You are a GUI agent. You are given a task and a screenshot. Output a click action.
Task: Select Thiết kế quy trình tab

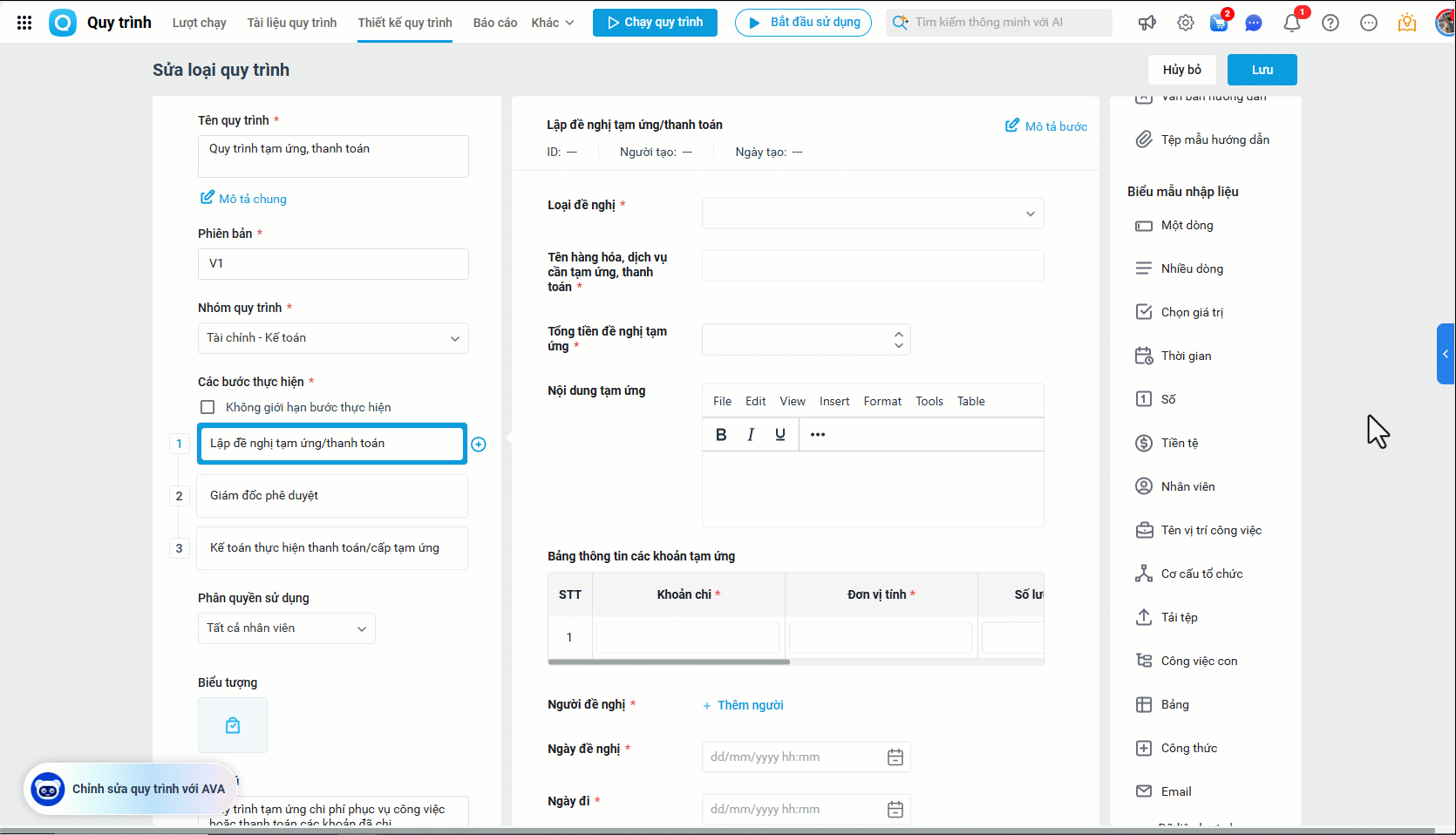(x=405, y=23)
